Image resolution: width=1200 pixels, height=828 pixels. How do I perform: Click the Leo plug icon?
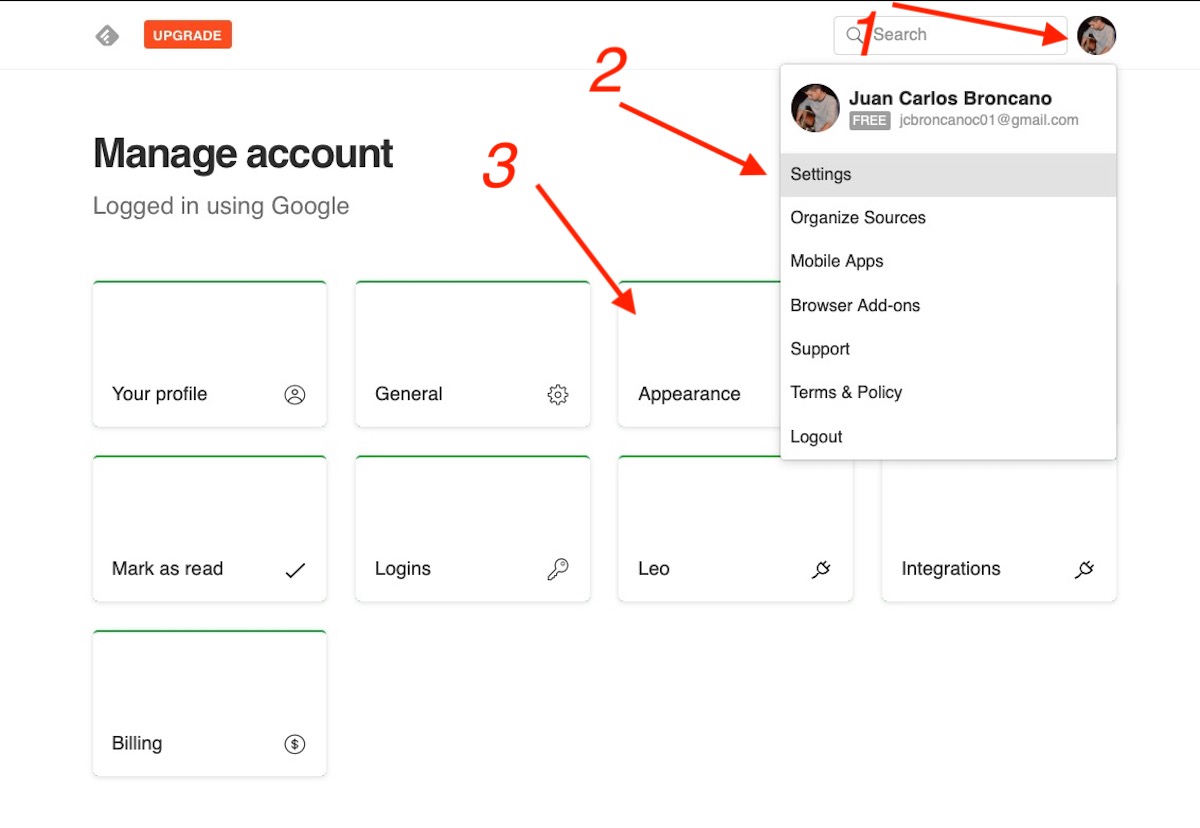click(x=821, y=570)
